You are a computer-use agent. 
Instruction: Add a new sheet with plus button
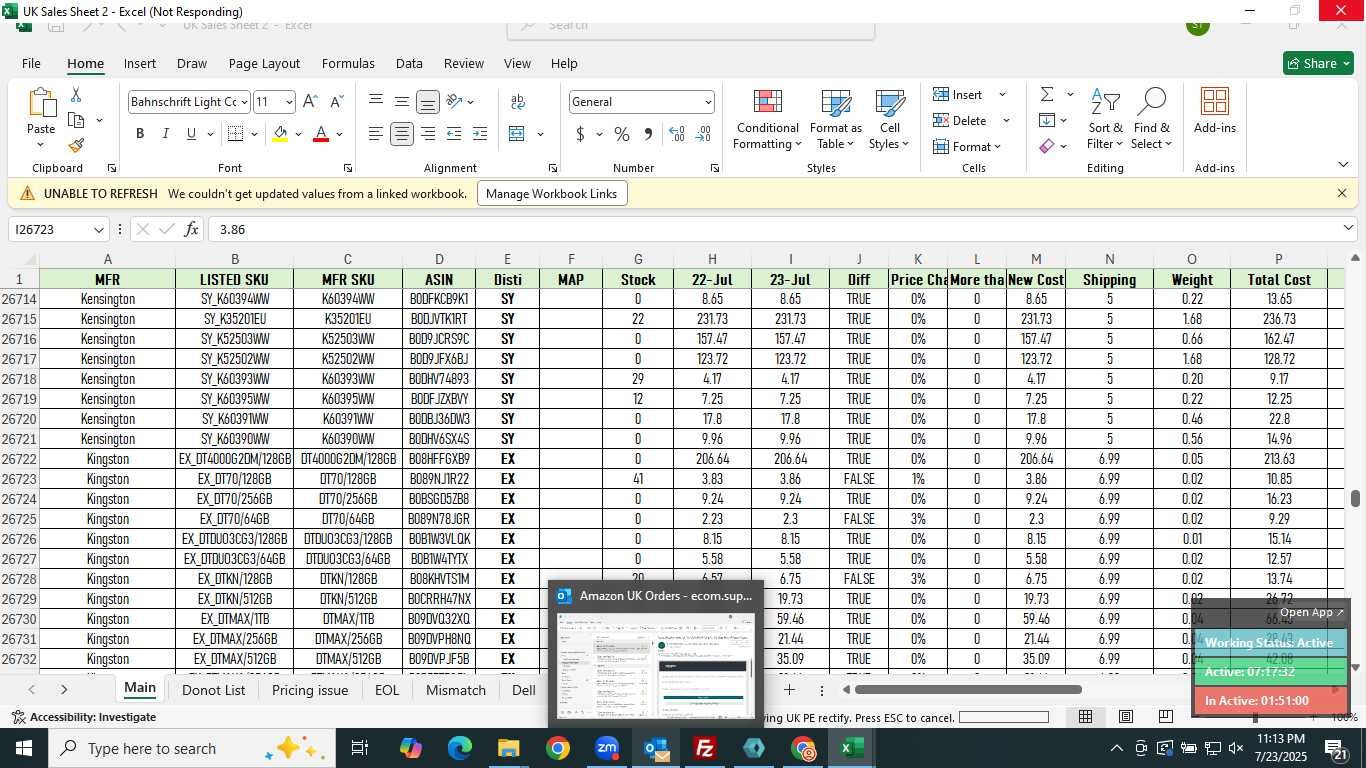[x=789, y=690]
